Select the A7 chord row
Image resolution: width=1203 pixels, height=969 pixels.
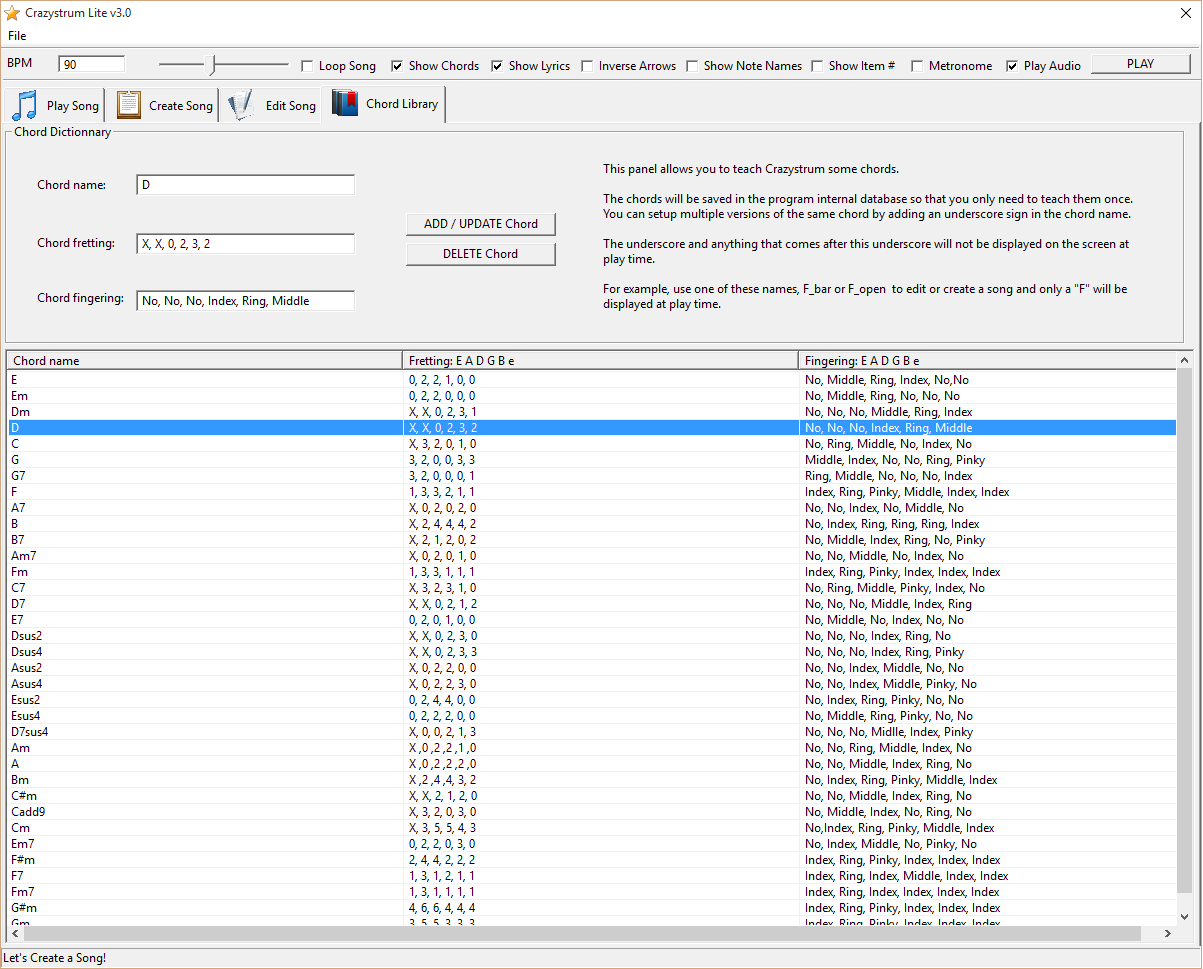[x=592, y=508]
